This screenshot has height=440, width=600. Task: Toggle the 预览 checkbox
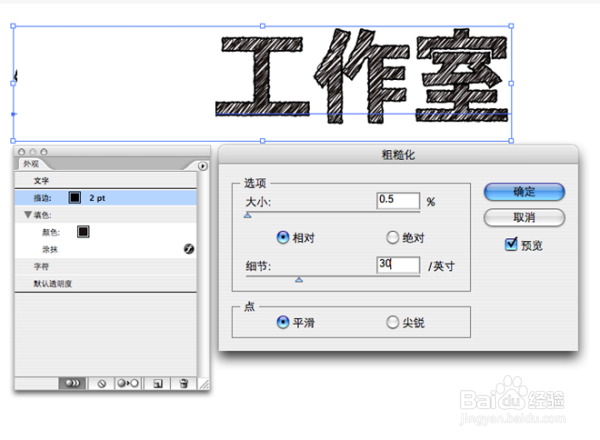(x=511, y=244)
